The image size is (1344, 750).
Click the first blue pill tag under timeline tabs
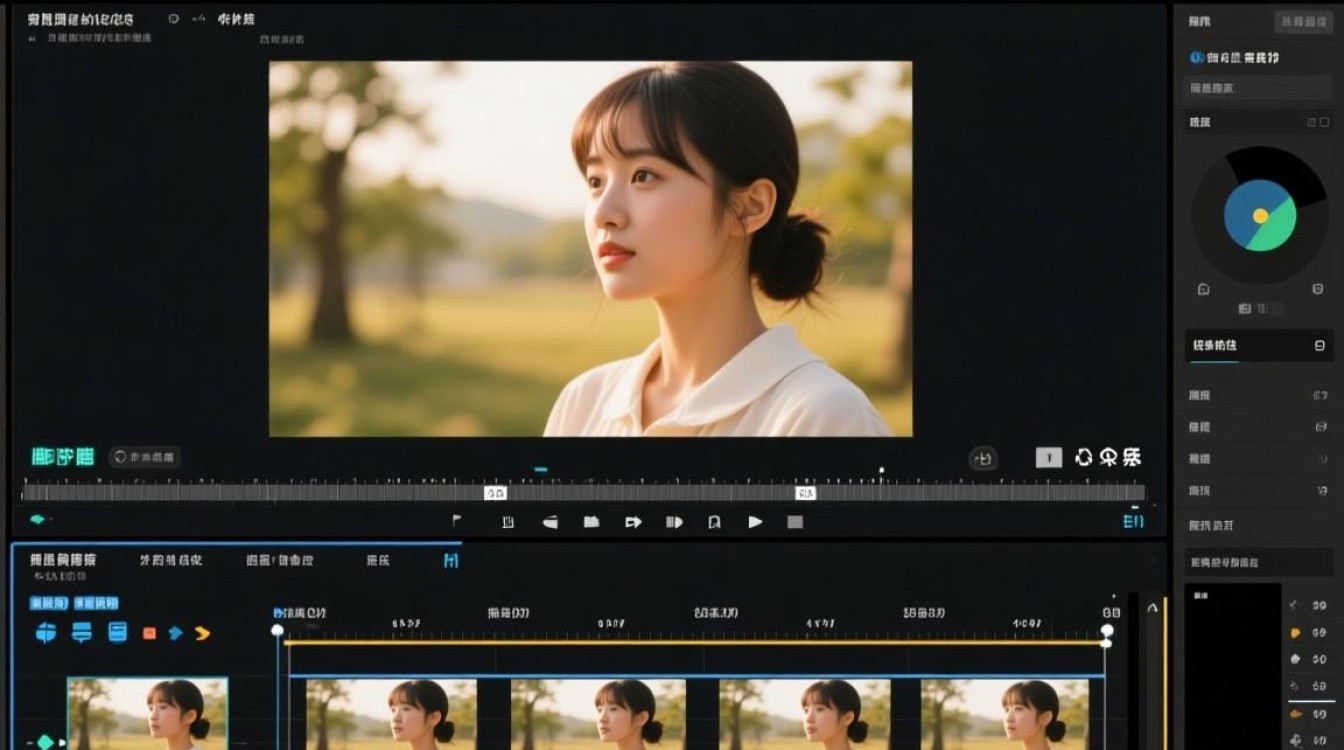pos(49,603)
